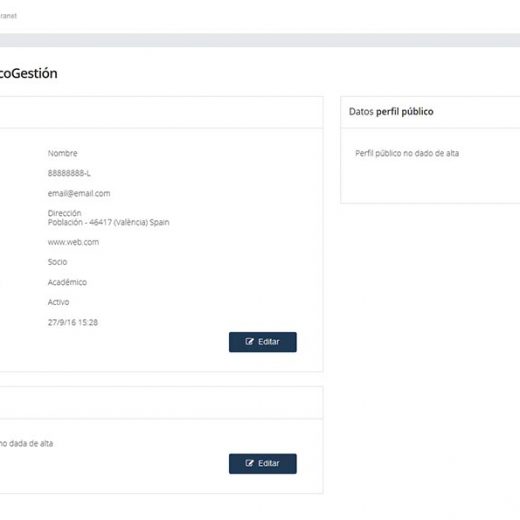Click the 'no dada de alta' text in lower panel

26,444
